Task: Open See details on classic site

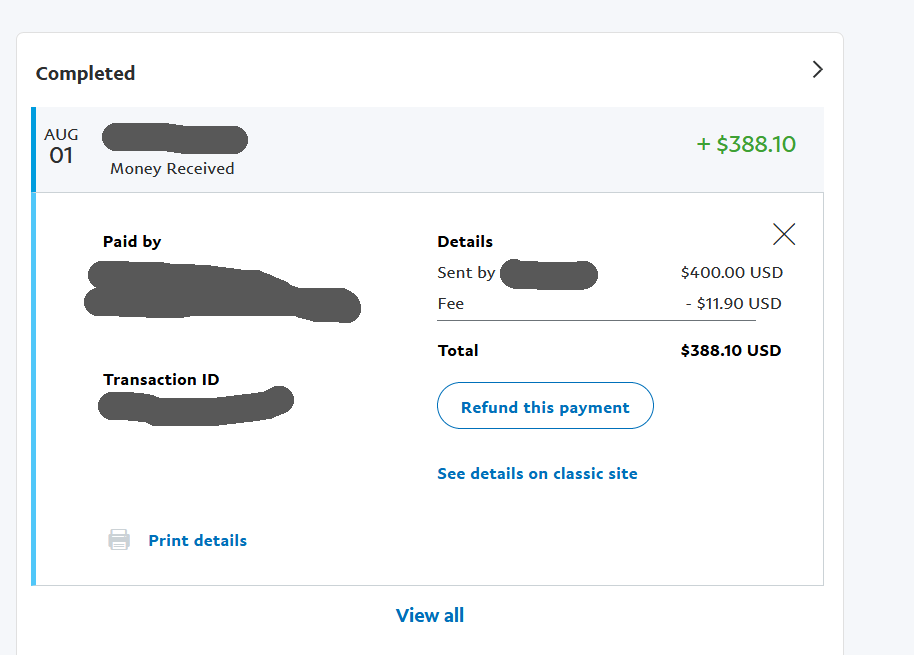Action: tap(537, 473)
